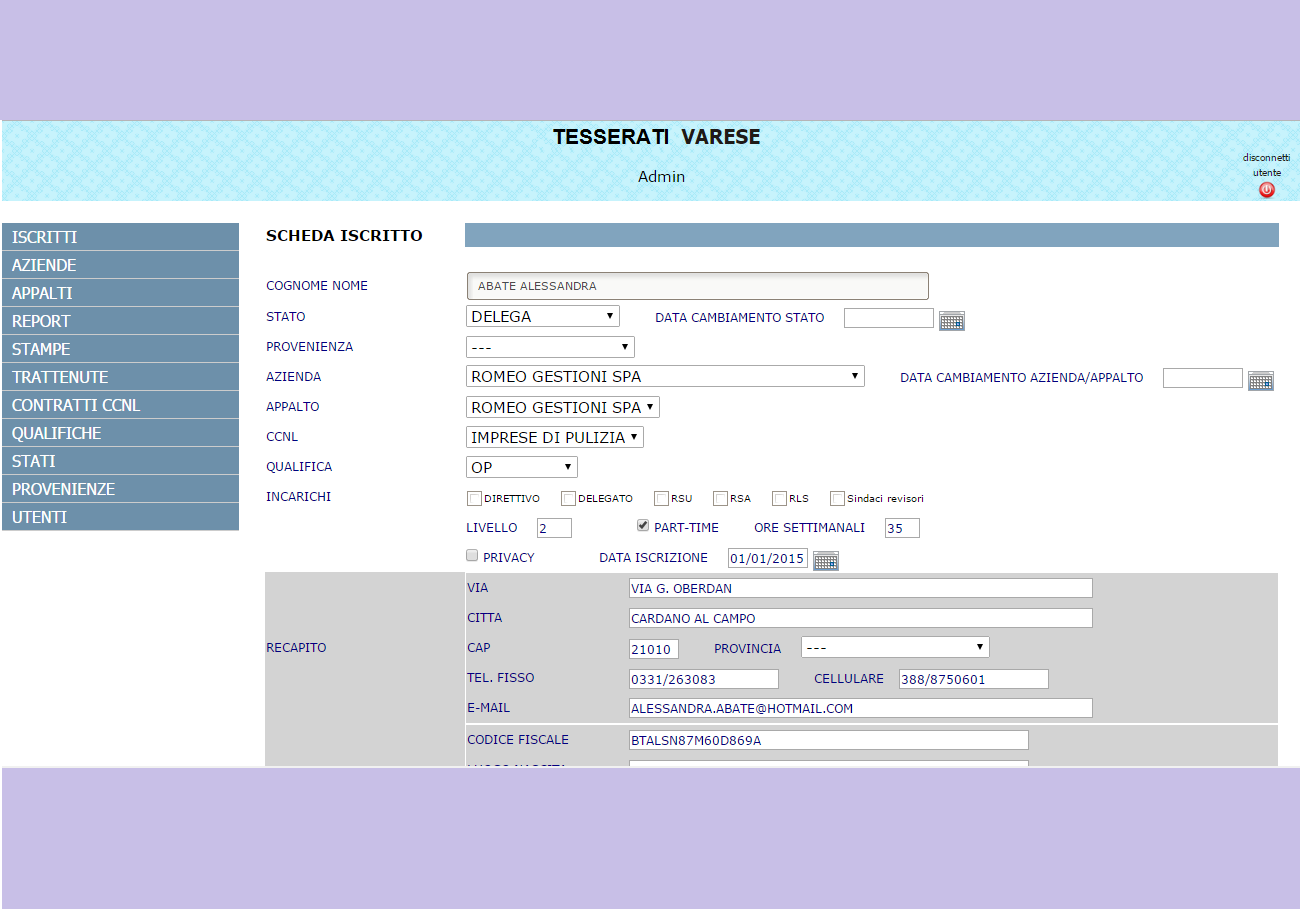
Task: Open the CCNL dropdown Imprese di Pulizia
Action: pyautogui.click(x=555, y=437)
